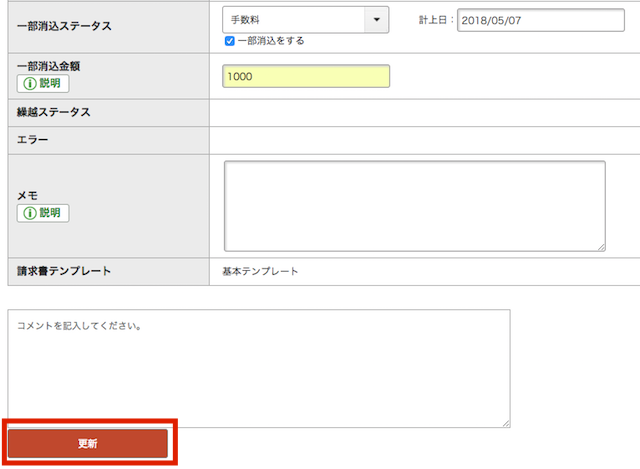Click the info icon beside メモ 説明
The width and height of the screenshot is (640, 469).
click(x=28, y=213)
